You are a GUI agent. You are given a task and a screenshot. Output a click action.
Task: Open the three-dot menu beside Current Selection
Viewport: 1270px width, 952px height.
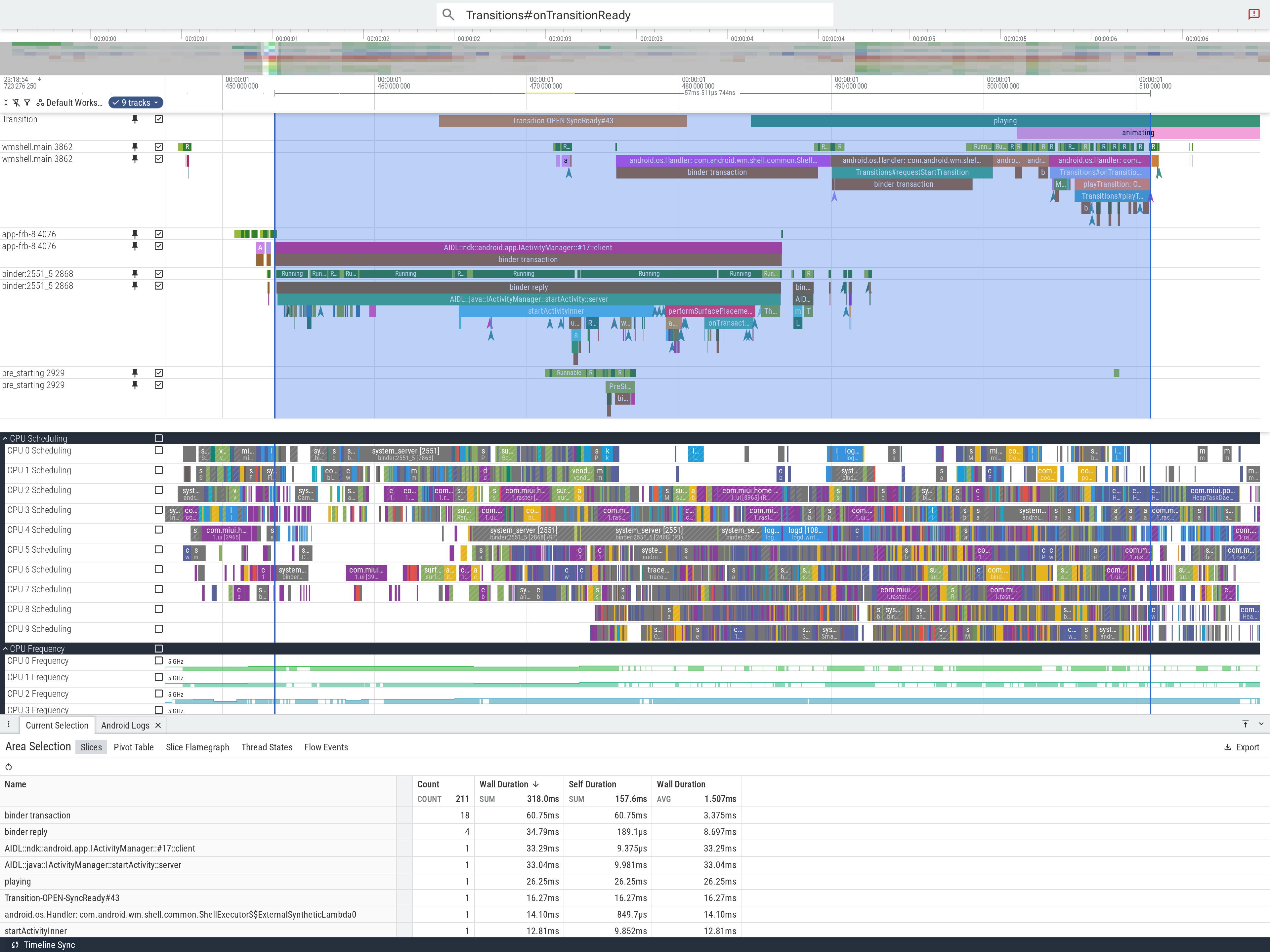[x=9, y=725]
